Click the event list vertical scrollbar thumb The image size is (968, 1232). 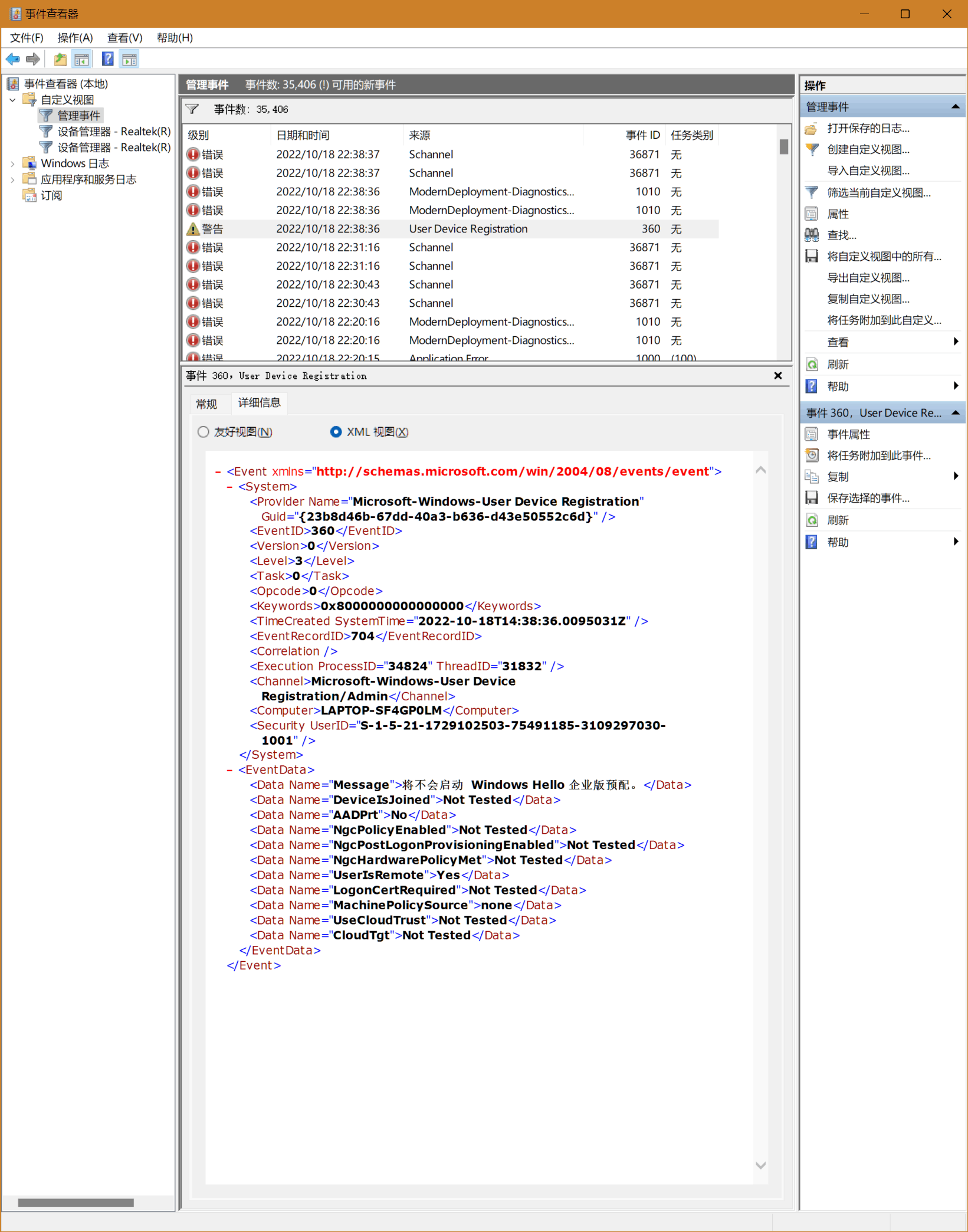pyautogui.click(x=784, y=146)
